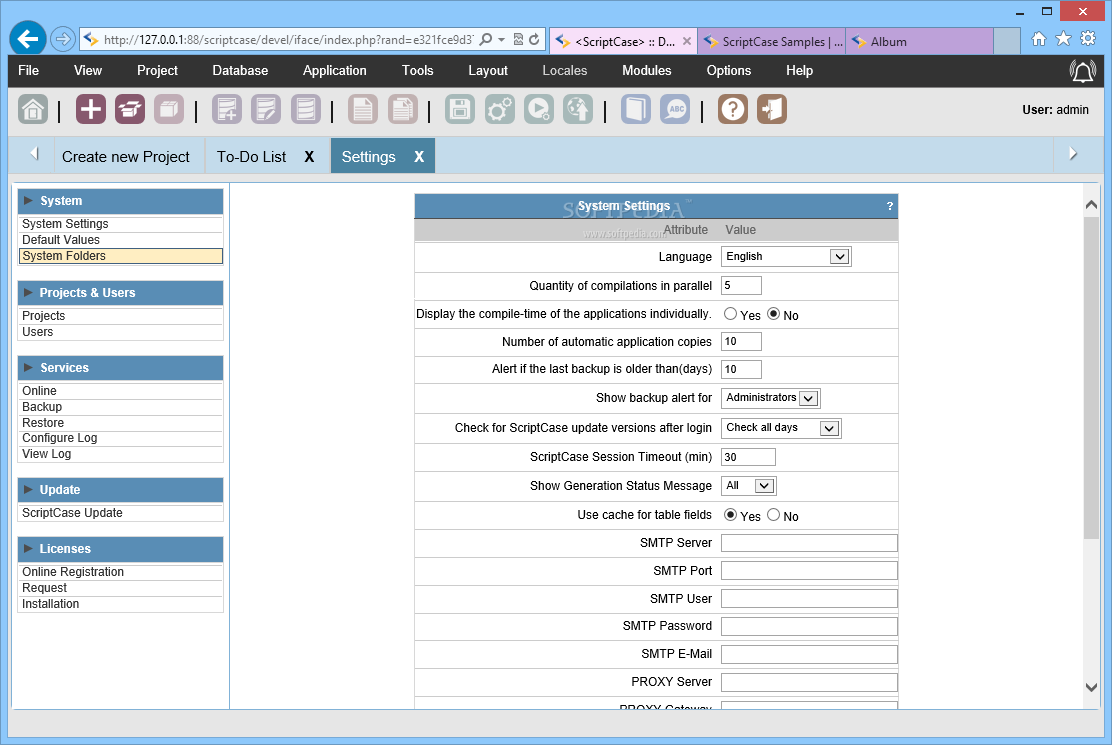Click the New Project plus icon
The width and height of the screenshot is (1112, 745).
point(91,110)
